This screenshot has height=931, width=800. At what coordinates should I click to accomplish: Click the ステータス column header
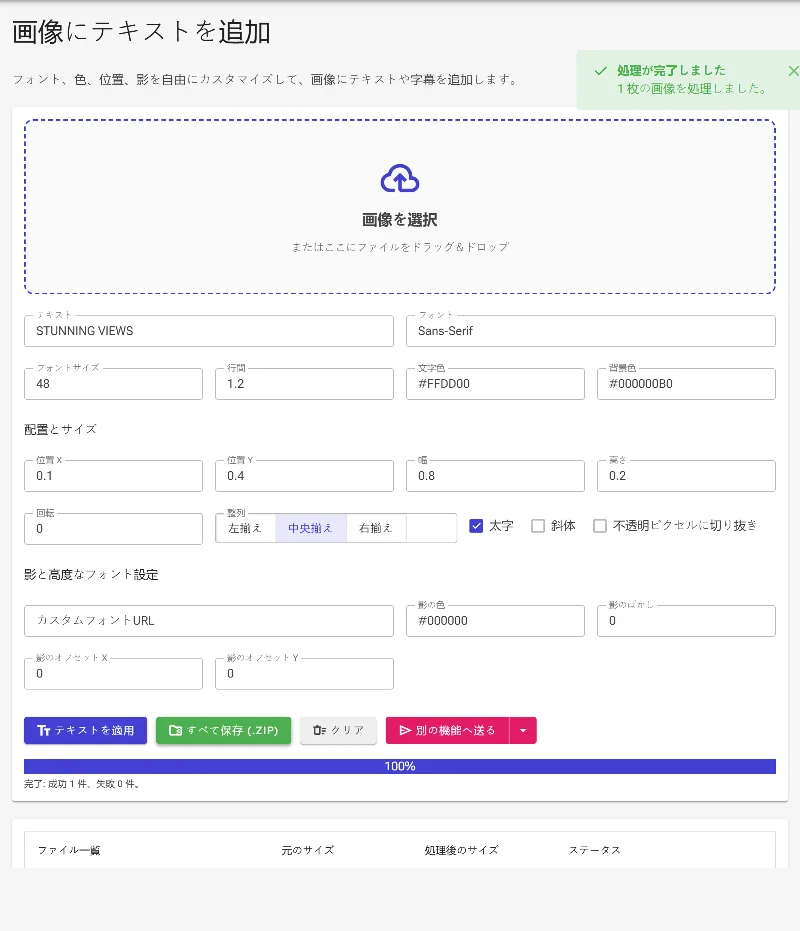pyautogui.click(x=595, y=850)
